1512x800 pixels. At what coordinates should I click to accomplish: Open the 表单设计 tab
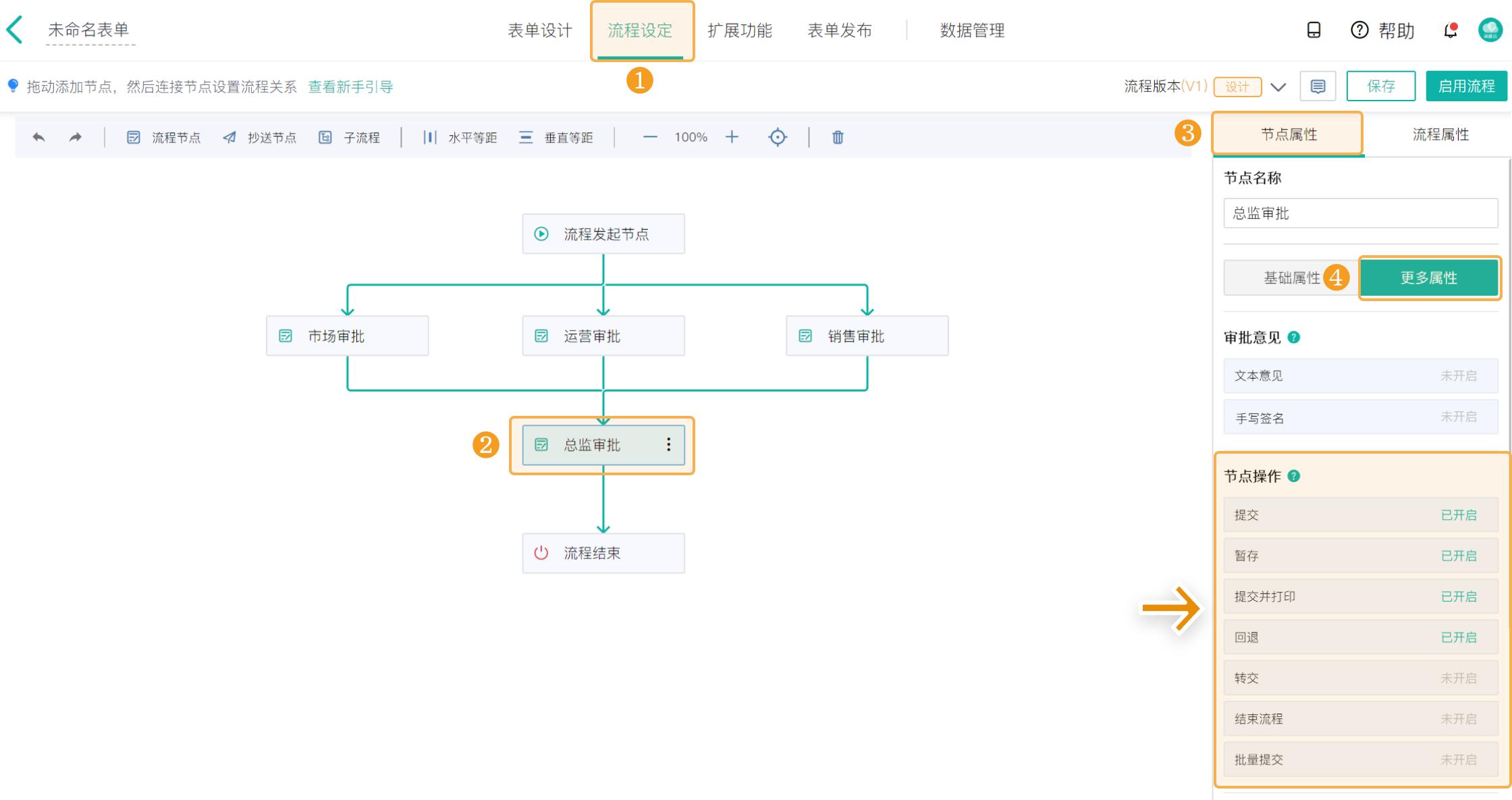click(x=539, y=30)
